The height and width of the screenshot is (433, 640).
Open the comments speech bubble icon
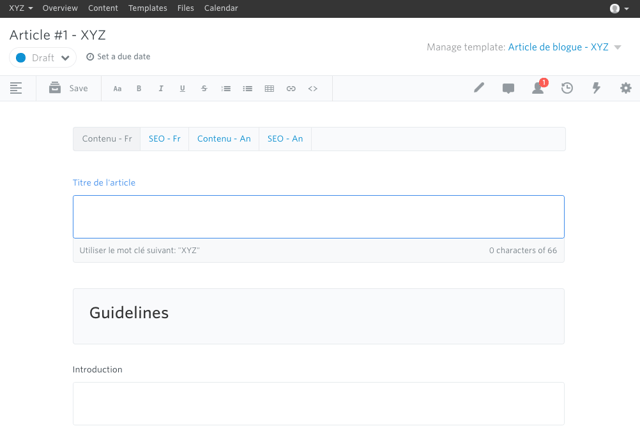click(508, 88)
